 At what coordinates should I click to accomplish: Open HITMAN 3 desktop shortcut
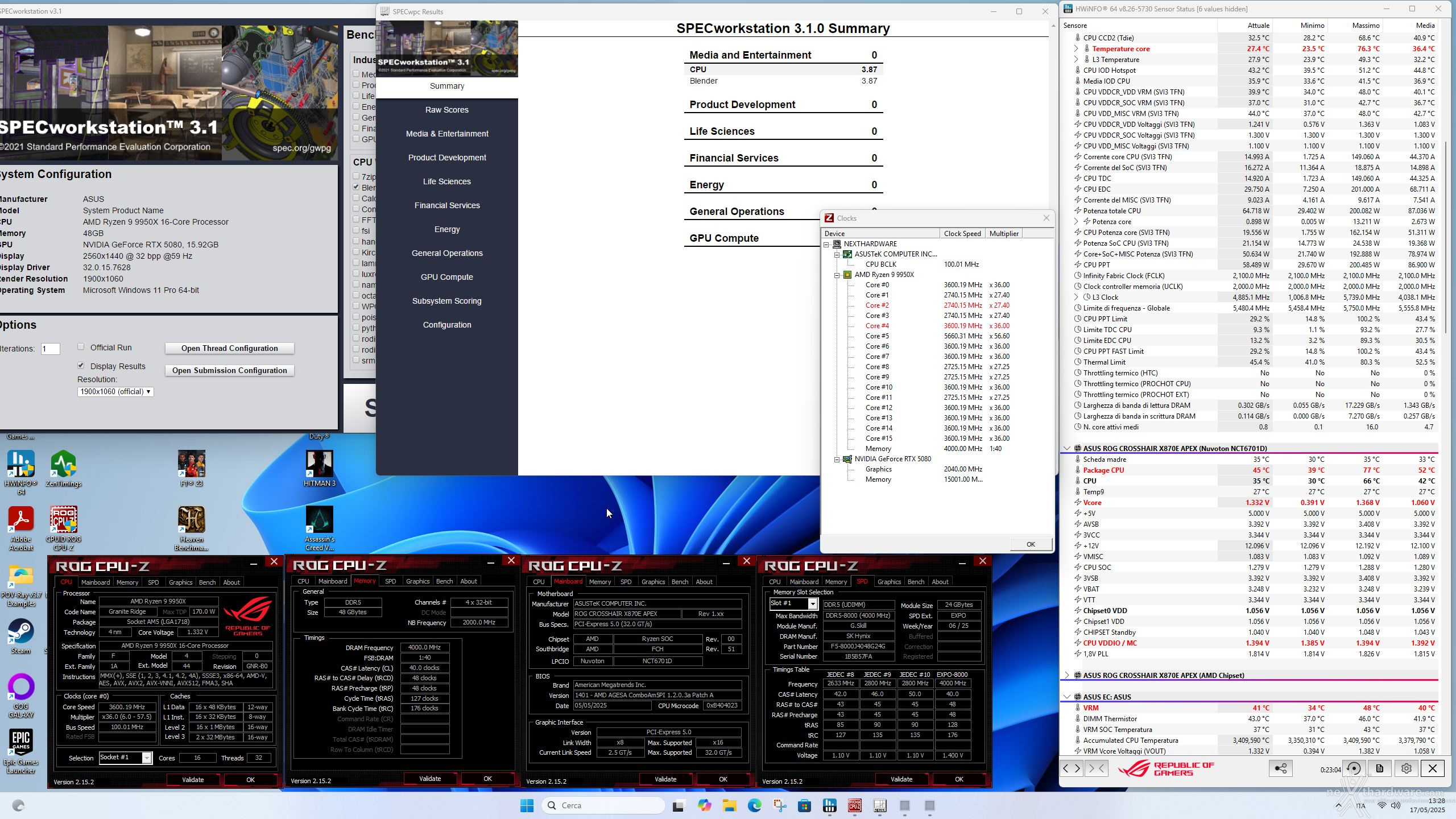[319, 469]
